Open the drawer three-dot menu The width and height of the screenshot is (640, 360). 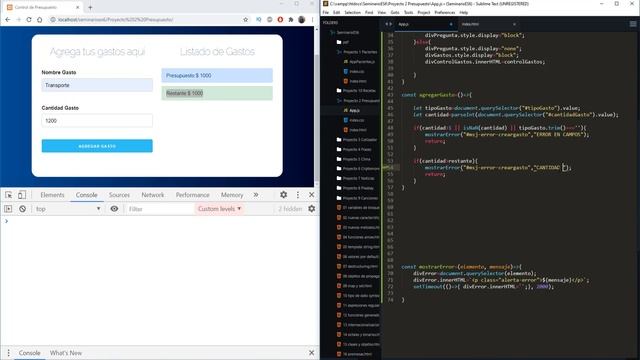click(x=8, y=353)
